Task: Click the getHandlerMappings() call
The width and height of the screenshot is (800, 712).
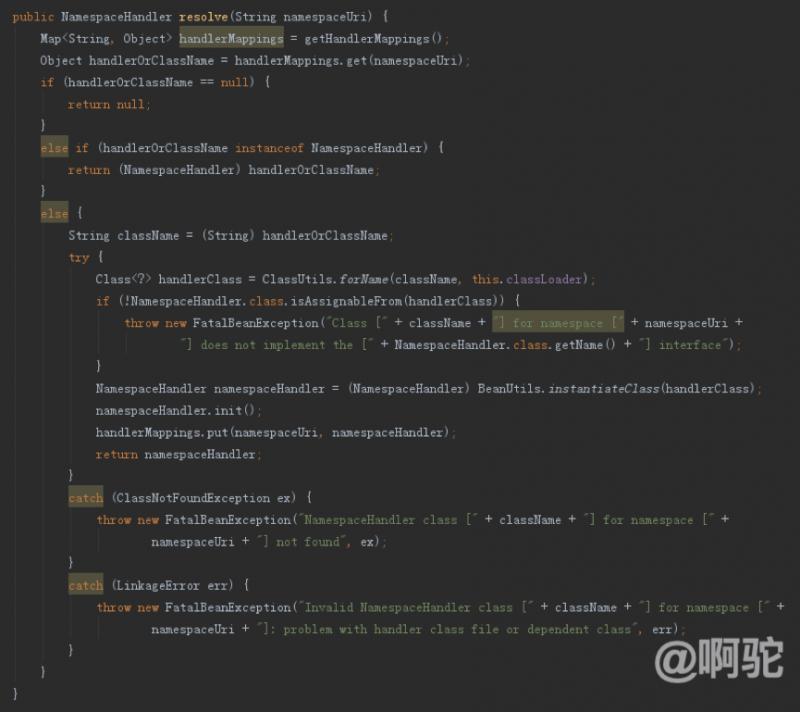Action: [373, 39]
